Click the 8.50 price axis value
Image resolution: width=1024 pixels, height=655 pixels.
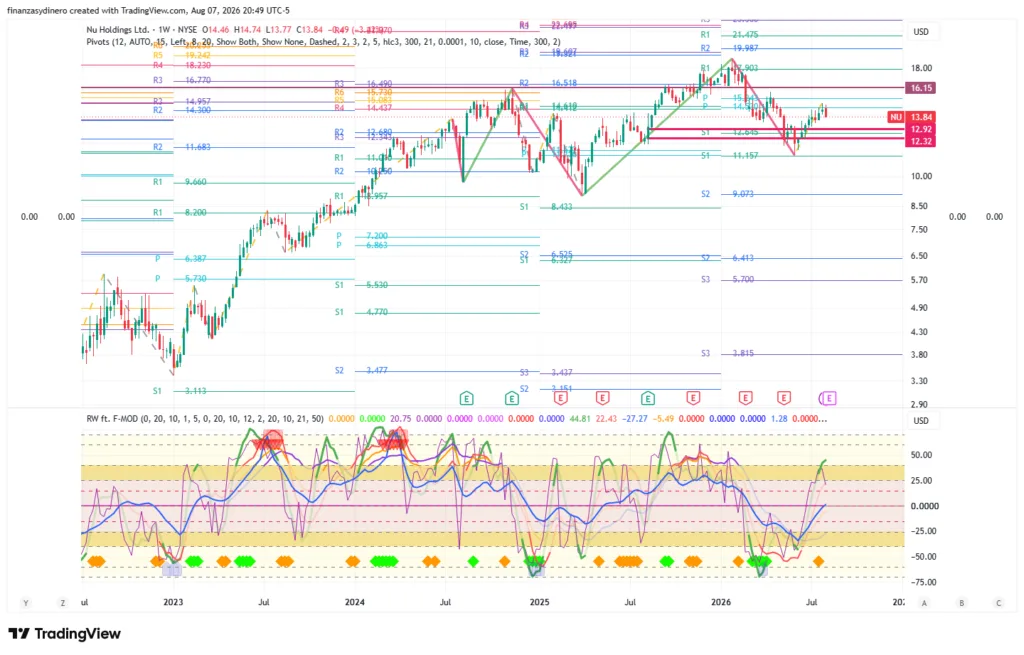click(920, 206)
